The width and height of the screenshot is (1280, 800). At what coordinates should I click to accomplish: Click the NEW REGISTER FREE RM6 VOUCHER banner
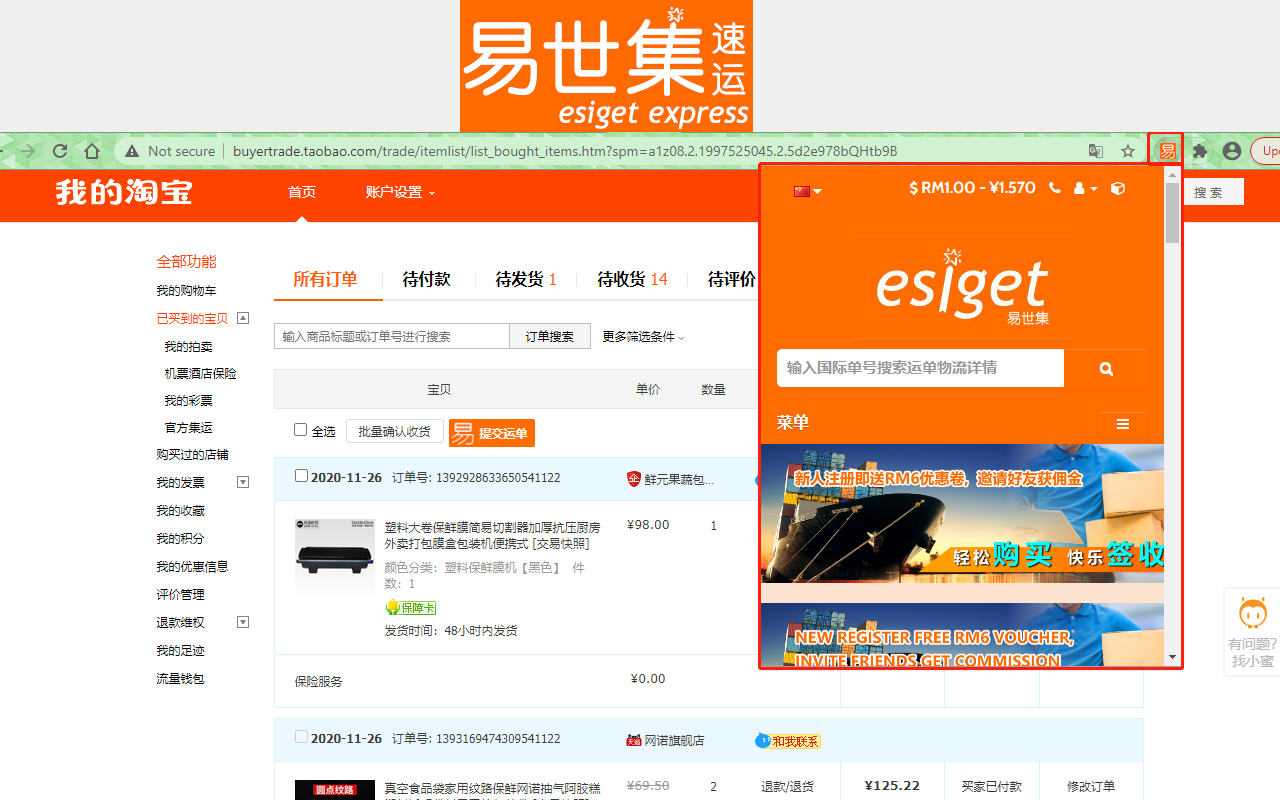(962, 634)
